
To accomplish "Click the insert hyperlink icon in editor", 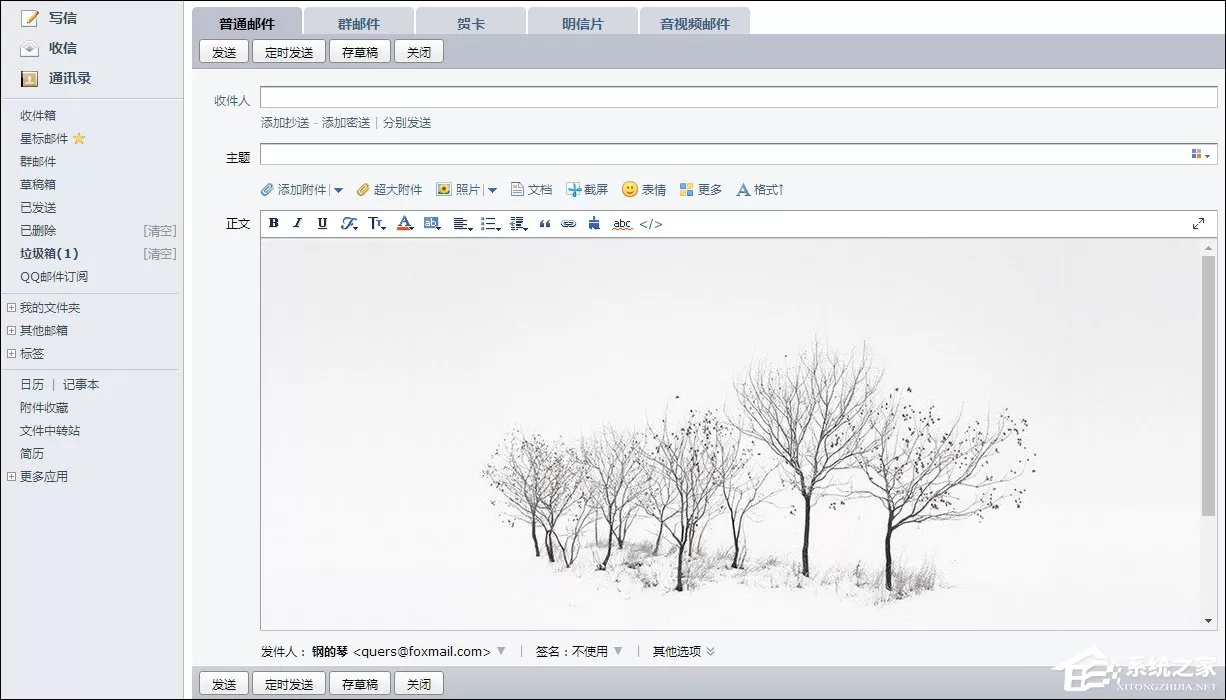I will point(568,224).
